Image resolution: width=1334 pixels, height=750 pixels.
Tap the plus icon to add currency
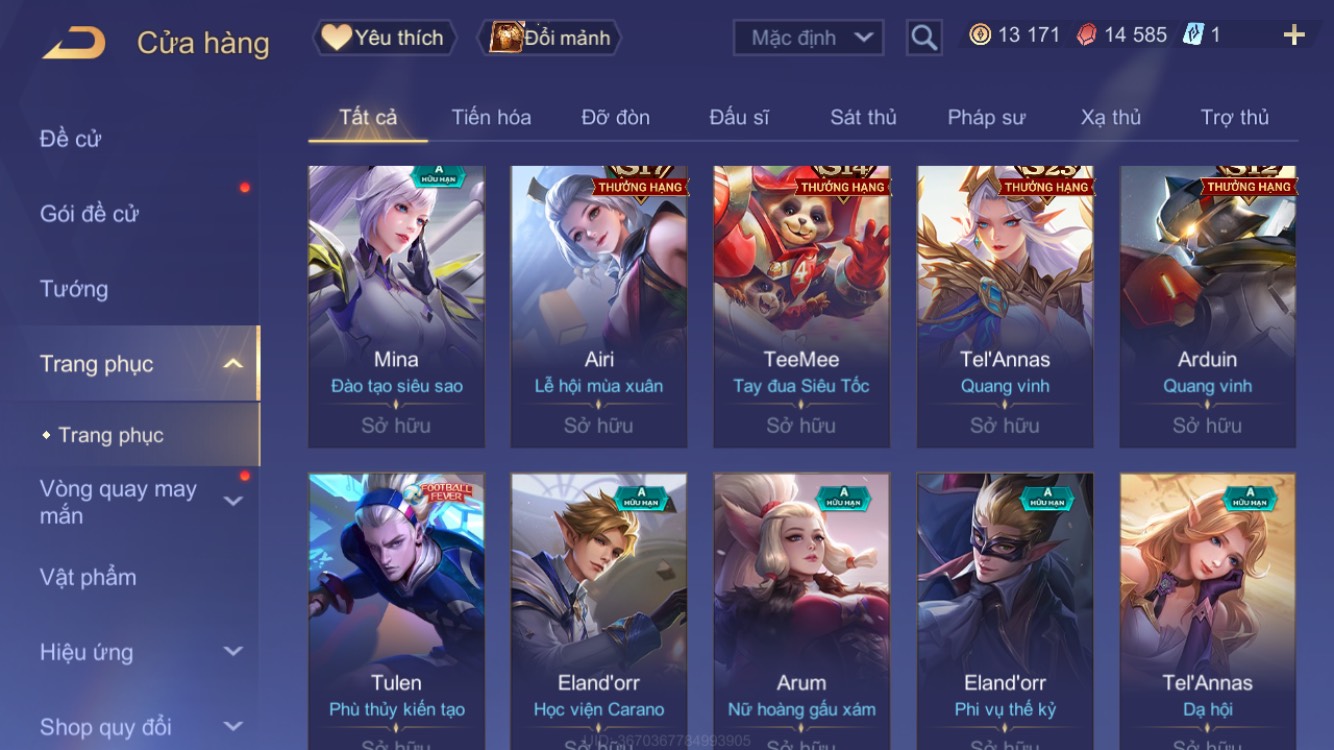[1294, 35]
